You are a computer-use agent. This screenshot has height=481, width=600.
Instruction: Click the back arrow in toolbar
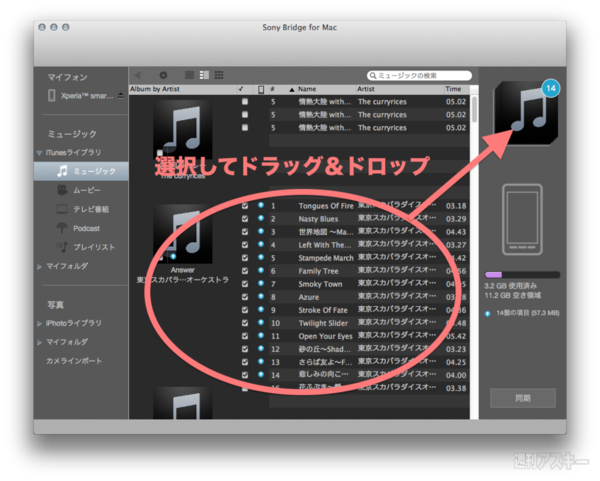coord(138,75)
